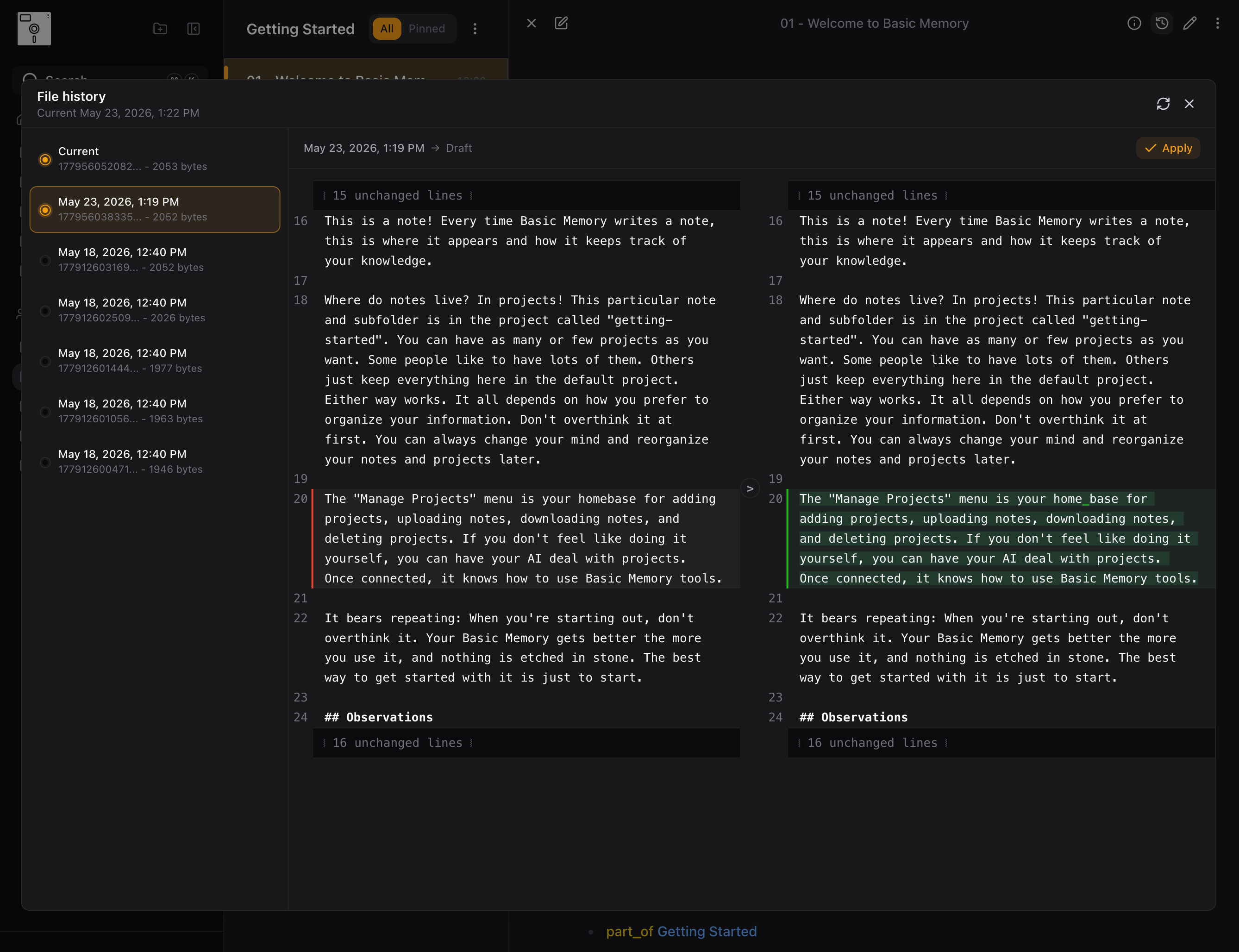Click the '## Observations' heading in left diff
Screen dimensions: 1239x952
[378, 717]
